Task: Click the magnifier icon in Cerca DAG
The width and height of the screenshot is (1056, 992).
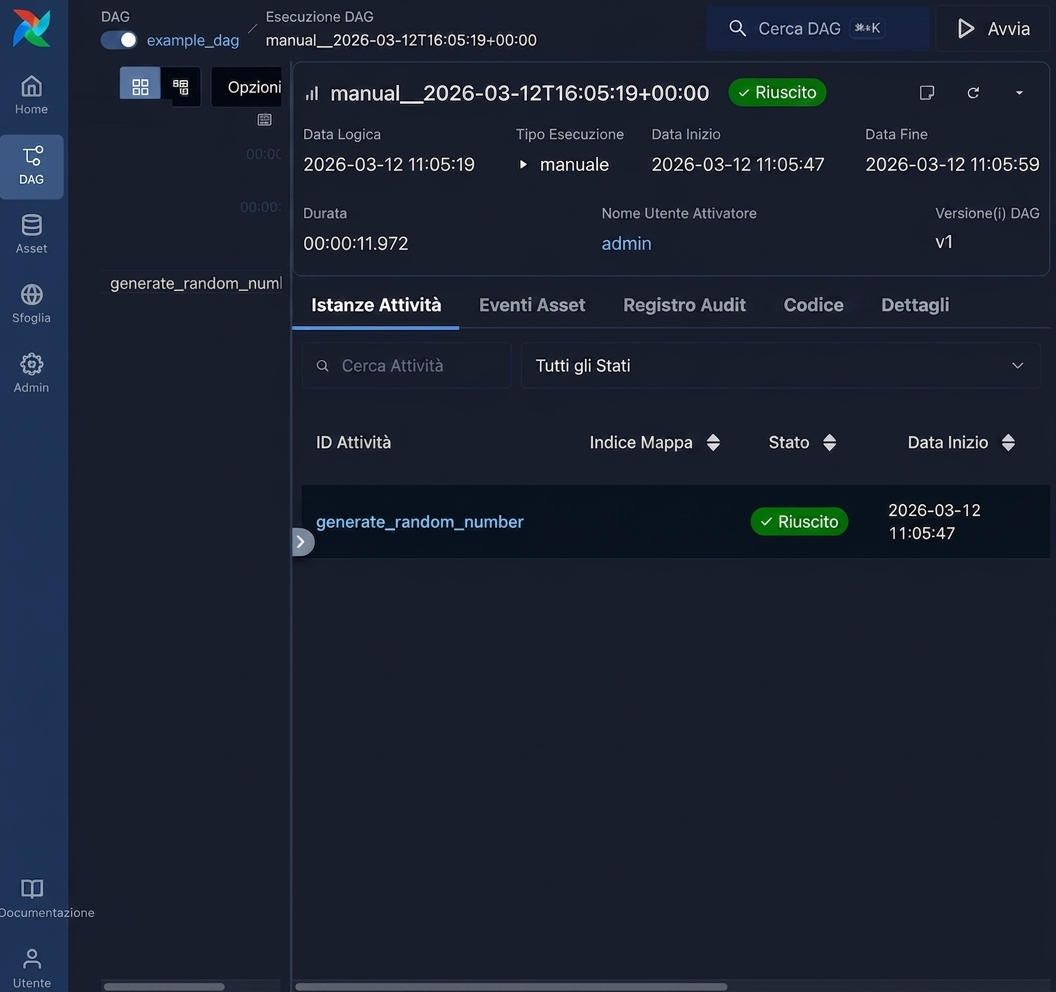Action: (x=737, y=28)
